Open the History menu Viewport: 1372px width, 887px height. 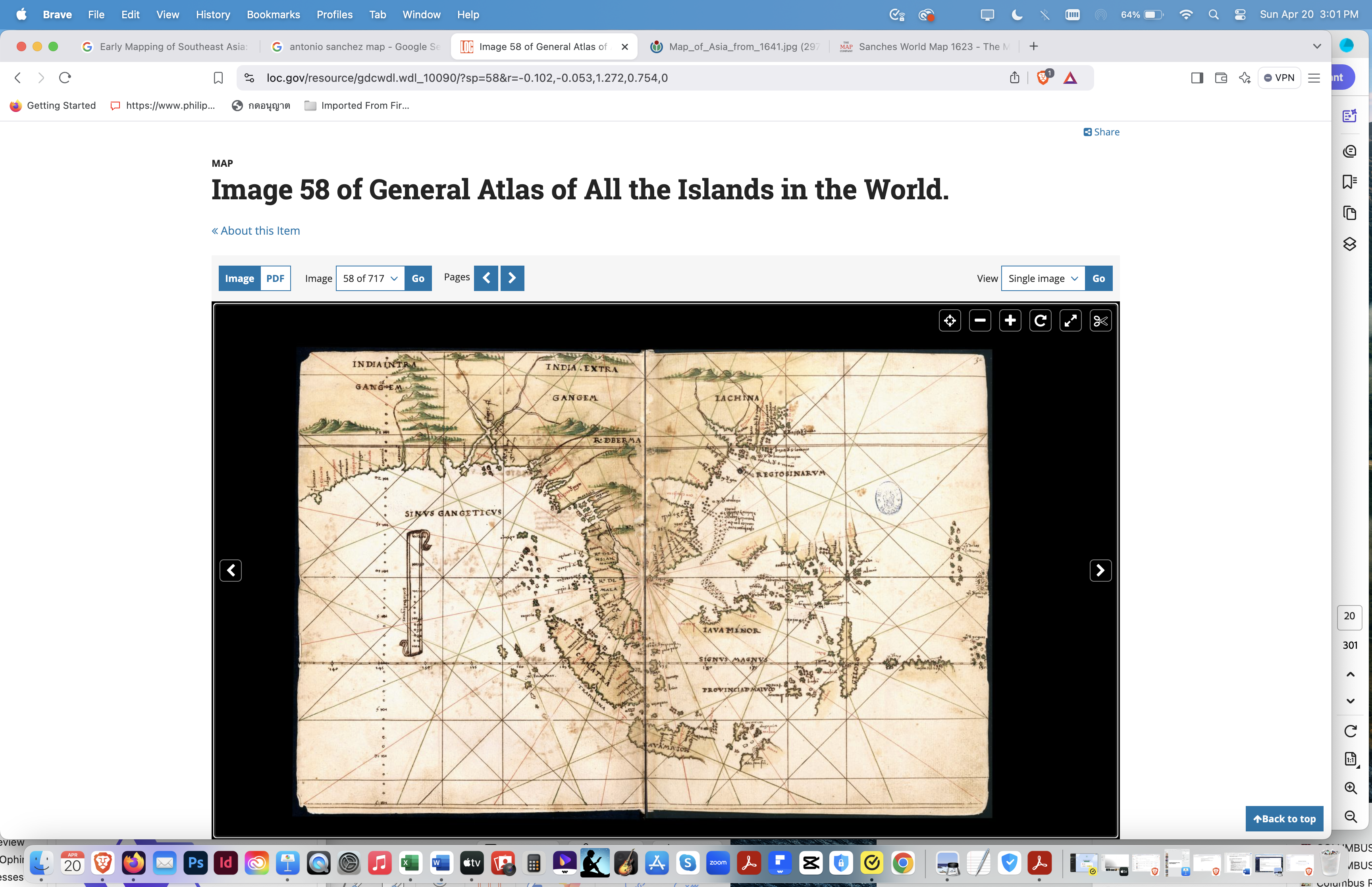tap(213, 14)
